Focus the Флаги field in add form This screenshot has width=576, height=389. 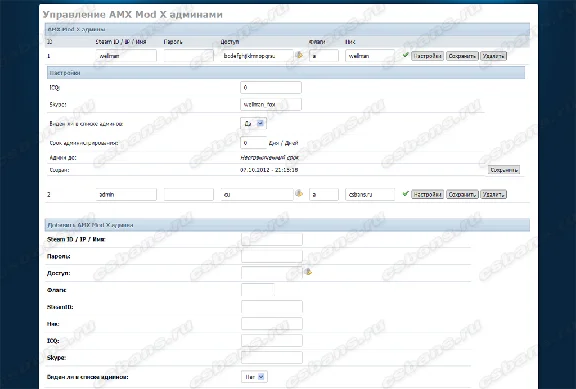click(258, 290)
